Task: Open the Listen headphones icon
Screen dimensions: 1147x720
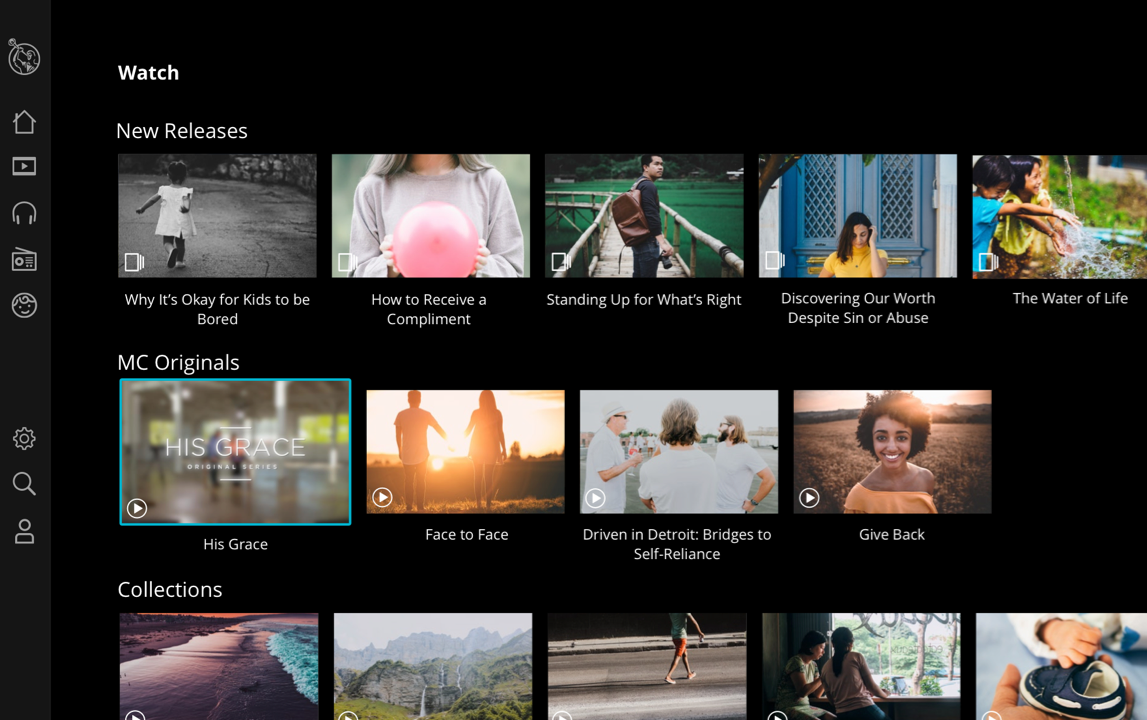Action: point(24,213)
